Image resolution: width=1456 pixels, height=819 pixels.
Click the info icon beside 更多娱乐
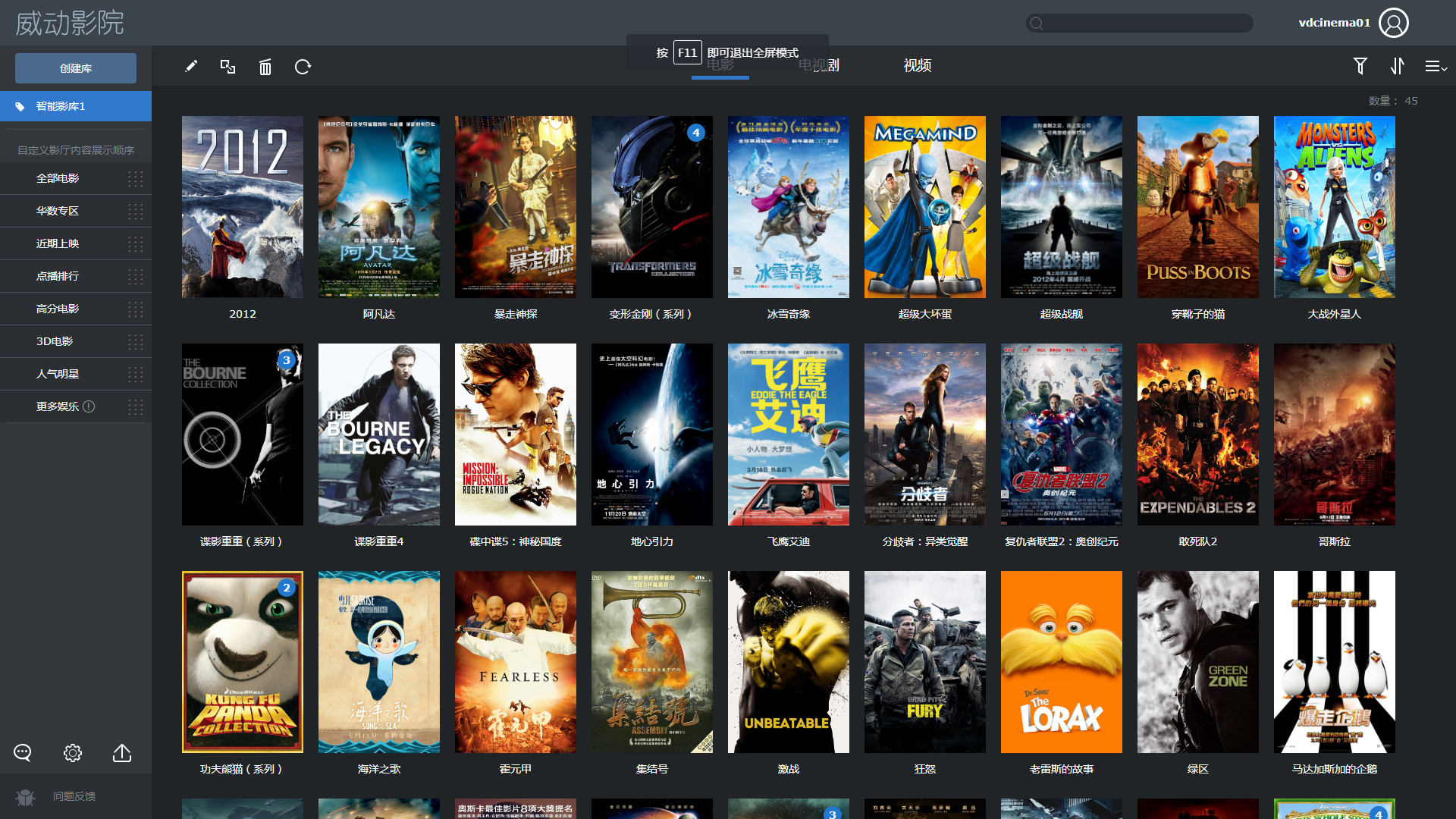point(89,406)
